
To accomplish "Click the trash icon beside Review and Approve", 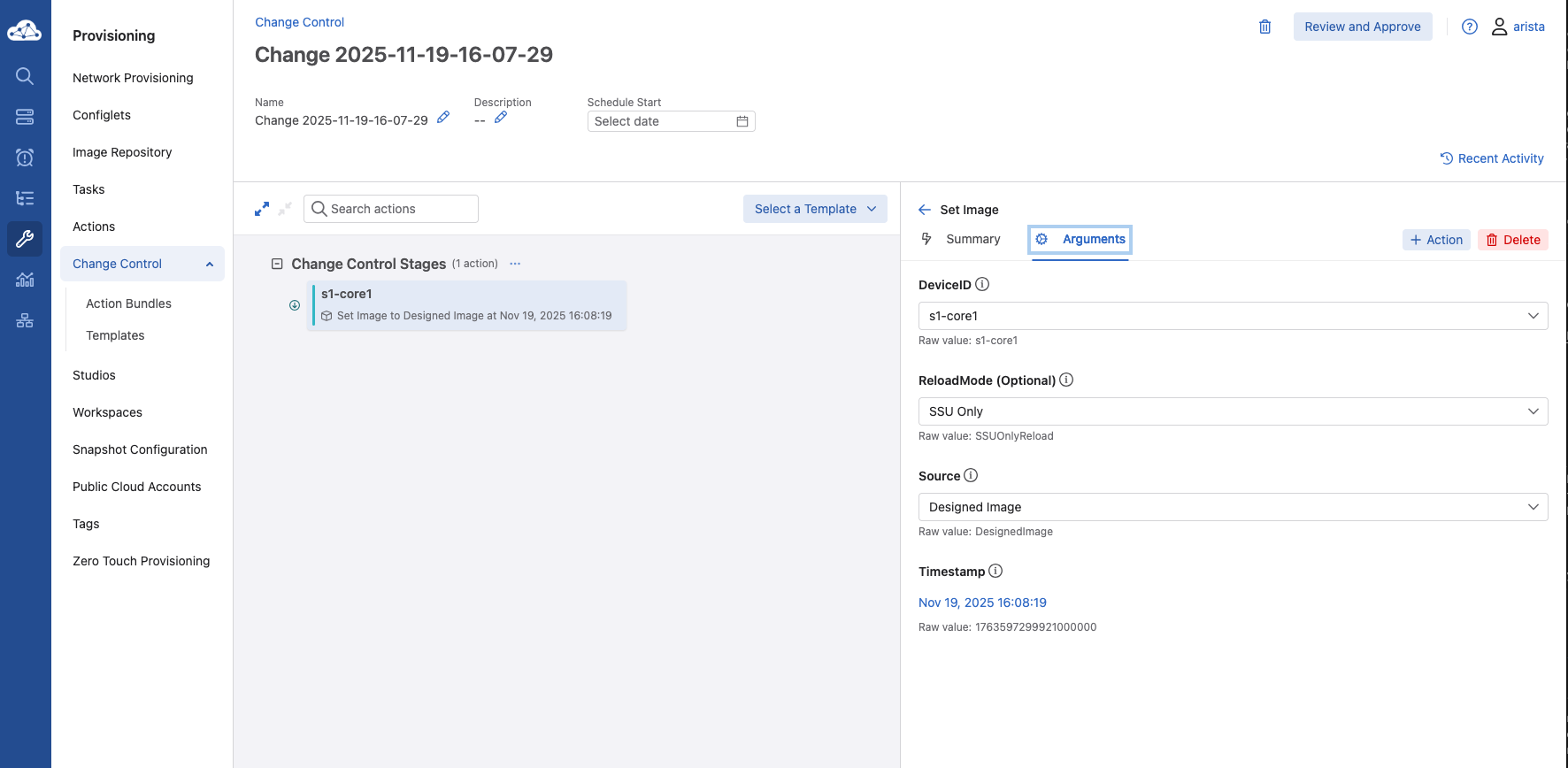I will click(1264, 27).
